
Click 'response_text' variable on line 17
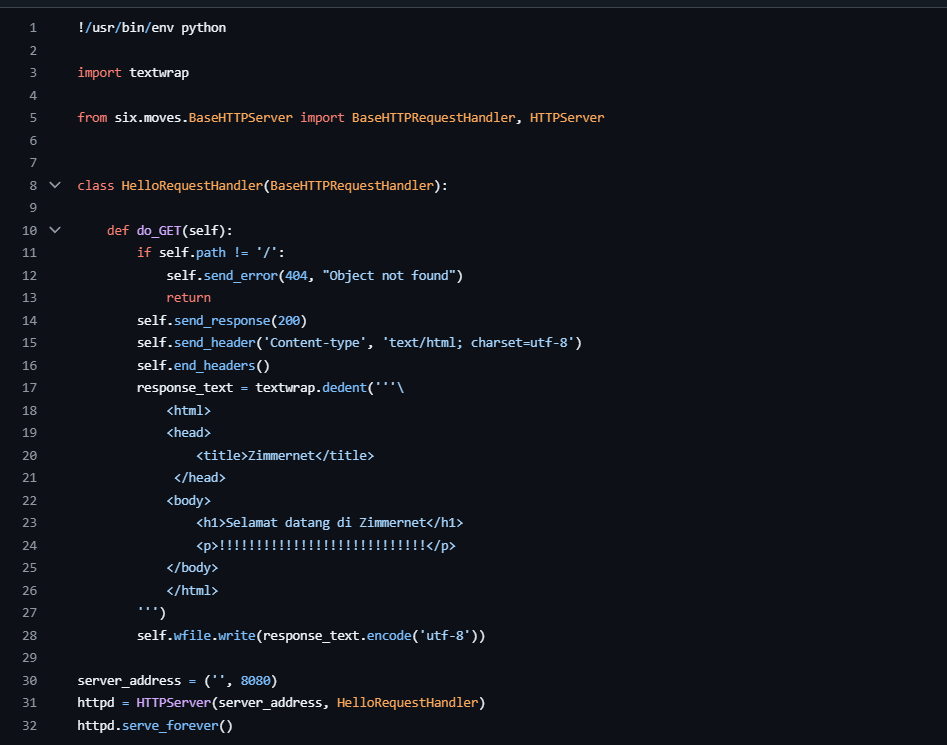[x=185, y=388]
